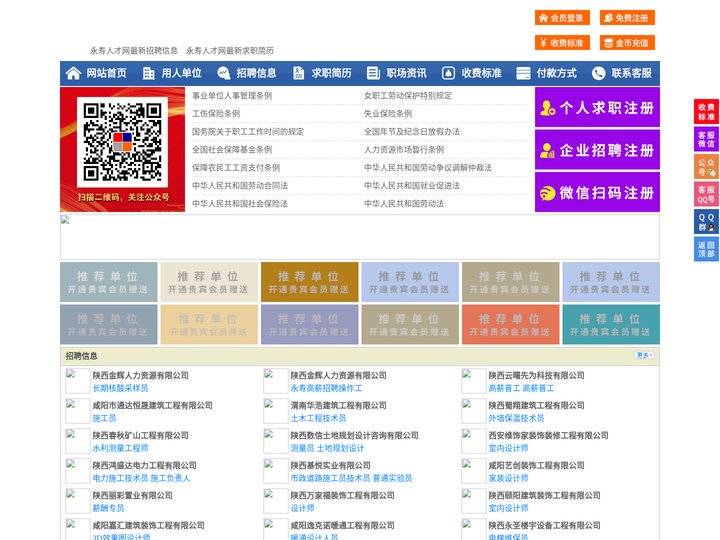This screenshot has height=540, width=720.
Task: Open the QQ群 dark blue side widget
Action: (706, 222)
